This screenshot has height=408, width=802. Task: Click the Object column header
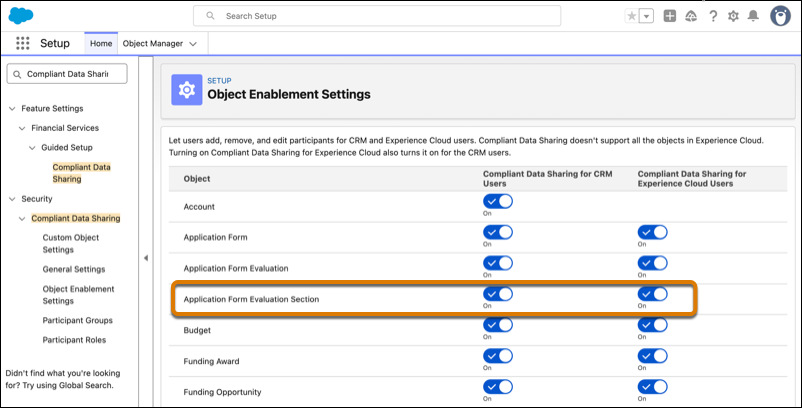click(197, 179)
